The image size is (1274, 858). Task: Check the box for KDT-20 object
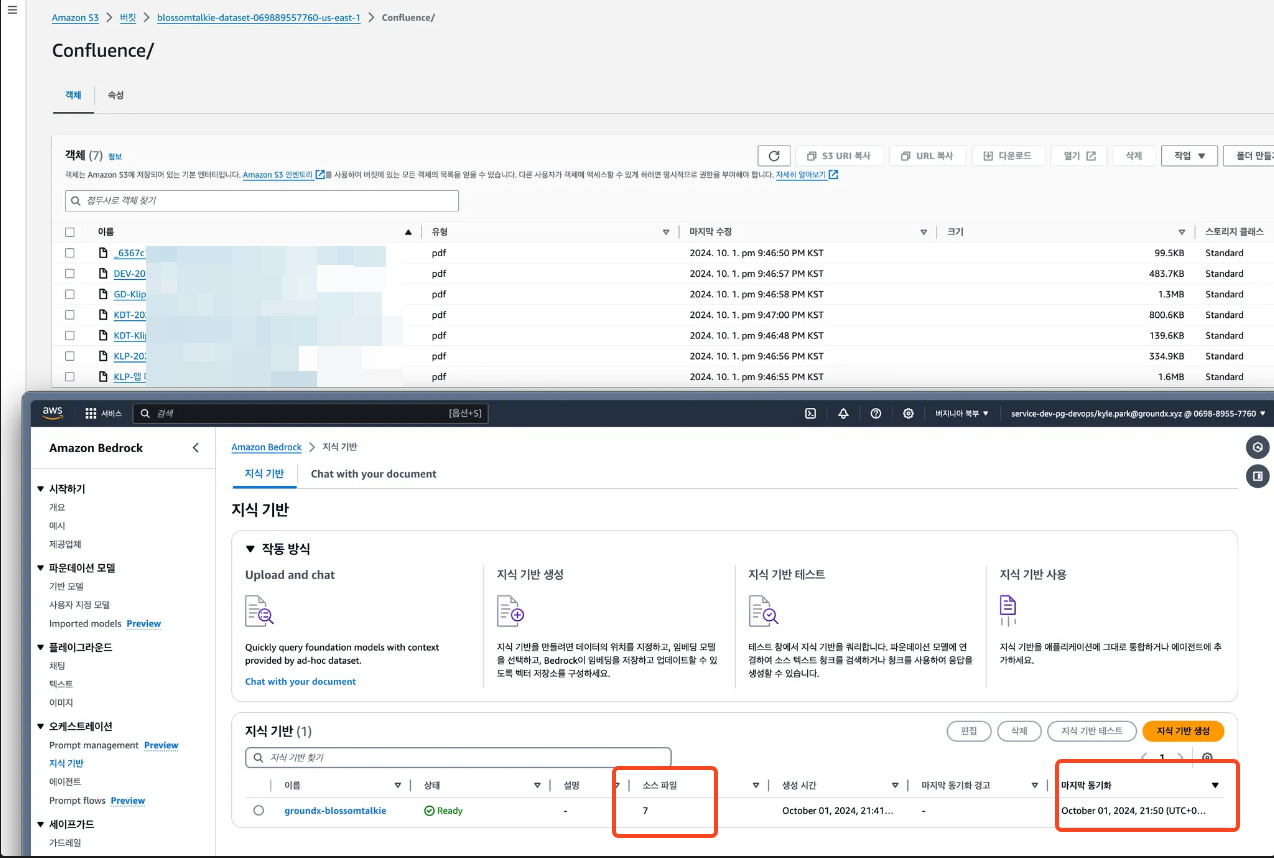[70, 314]
